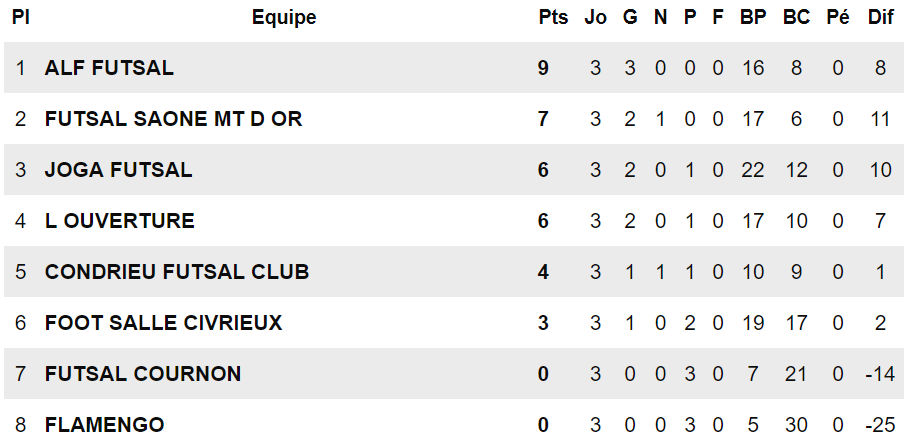Click FLAMENGO's -25 goal difference cell
Screen dimensions: 906x448
(x=880, y=425)
